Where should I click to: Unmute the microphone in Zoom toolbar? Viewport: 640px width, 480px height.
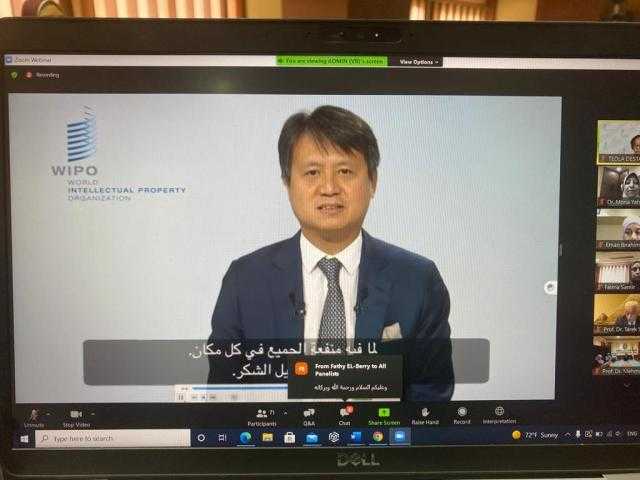[x=34, y=418]
